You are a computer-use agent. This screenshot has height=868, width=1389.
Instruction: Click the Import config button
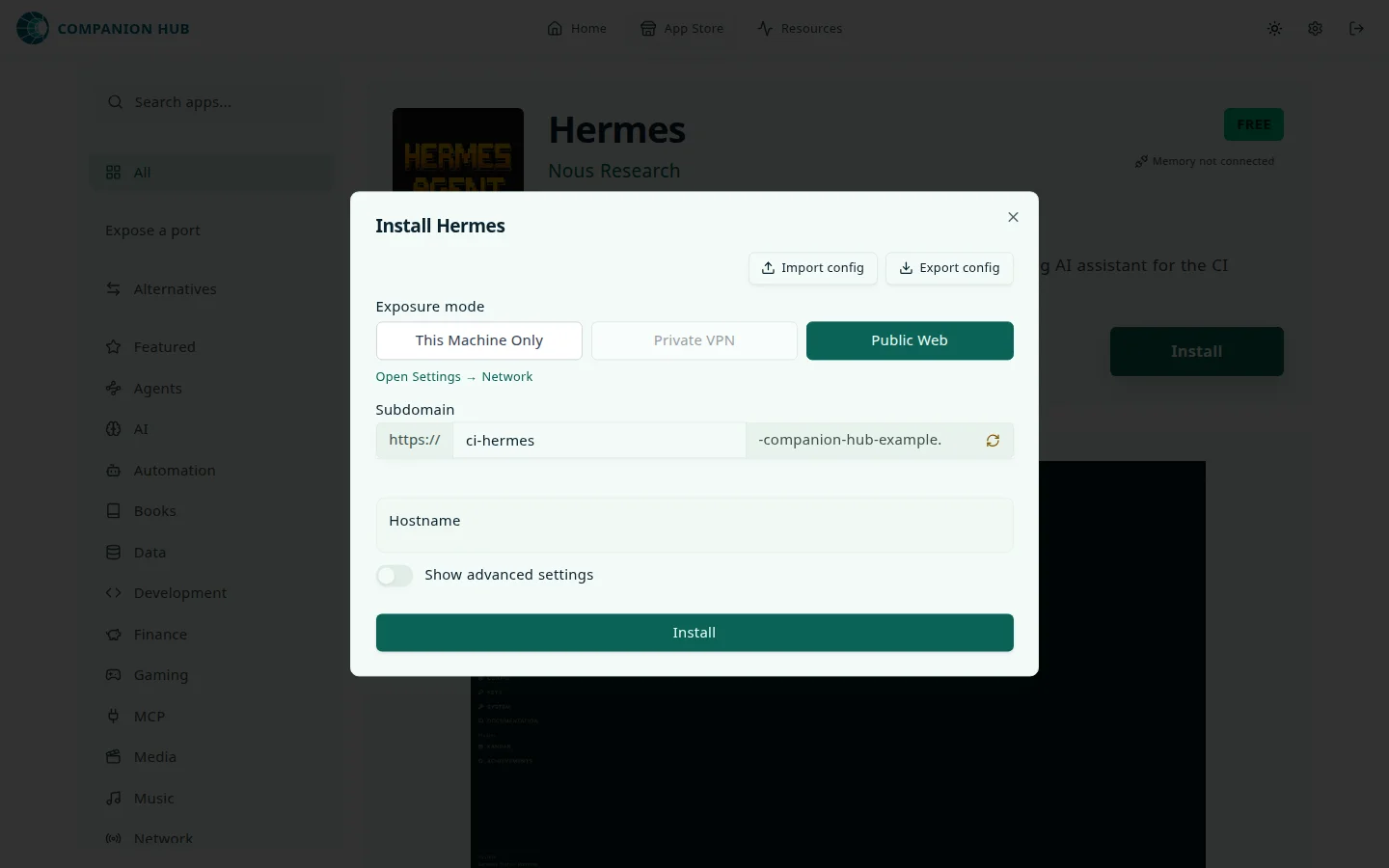[813, 268]
